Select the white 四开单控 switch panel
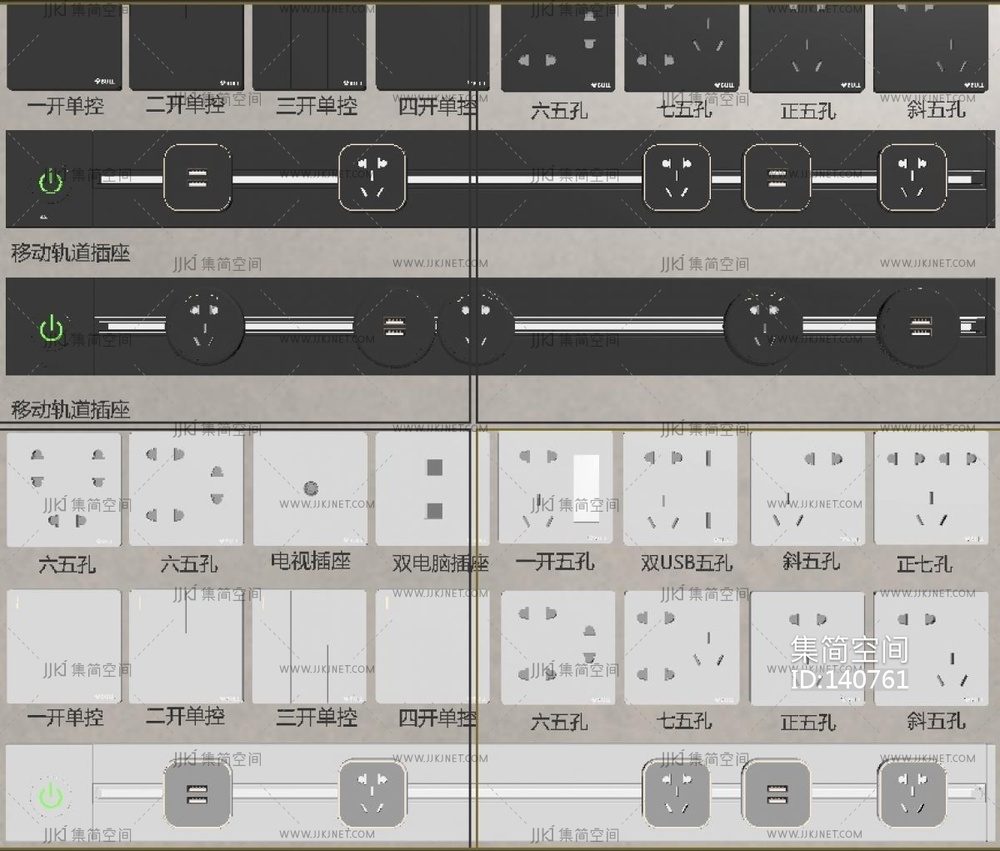 tap(433, 647)
